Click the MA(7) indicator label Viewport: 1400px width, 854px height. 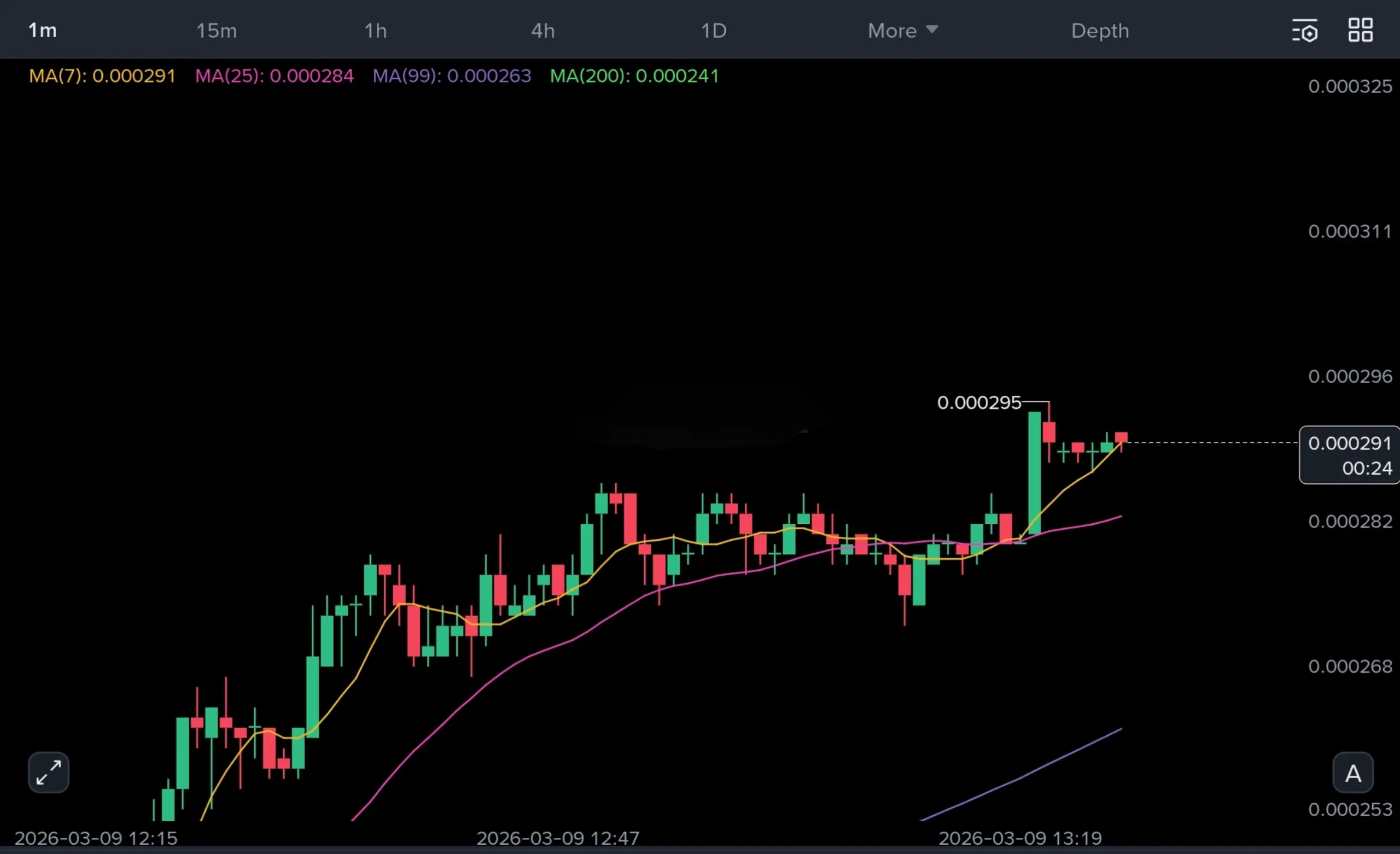102,75
